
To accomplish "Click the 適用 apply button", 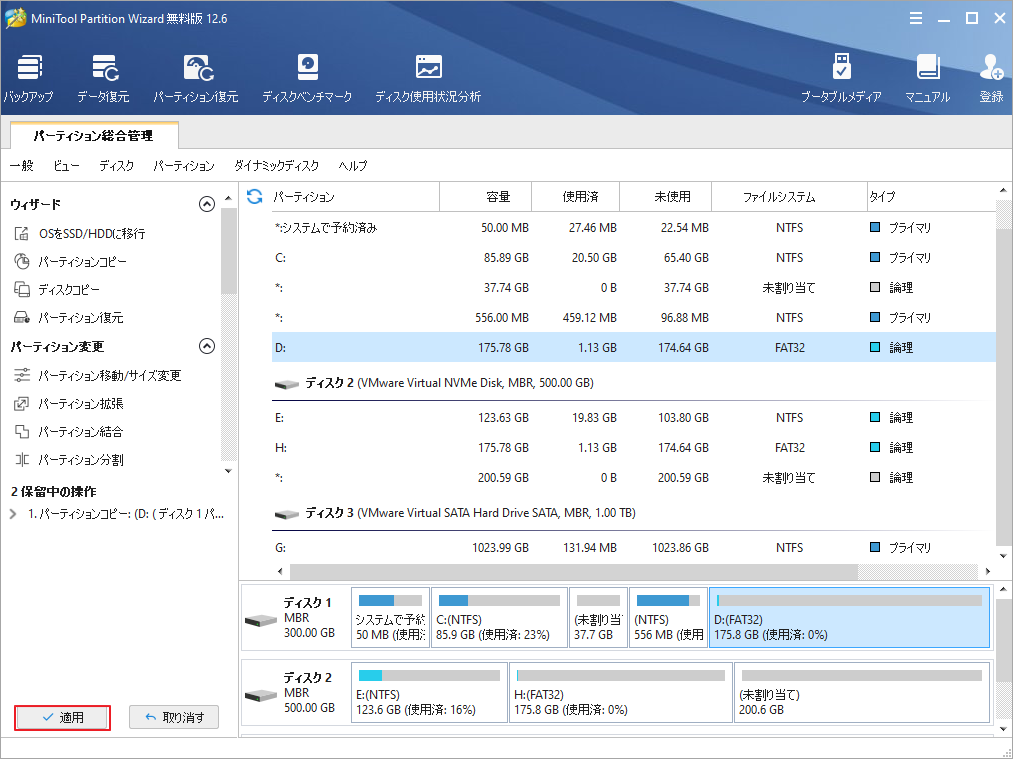I will click(x=63, y=718).
